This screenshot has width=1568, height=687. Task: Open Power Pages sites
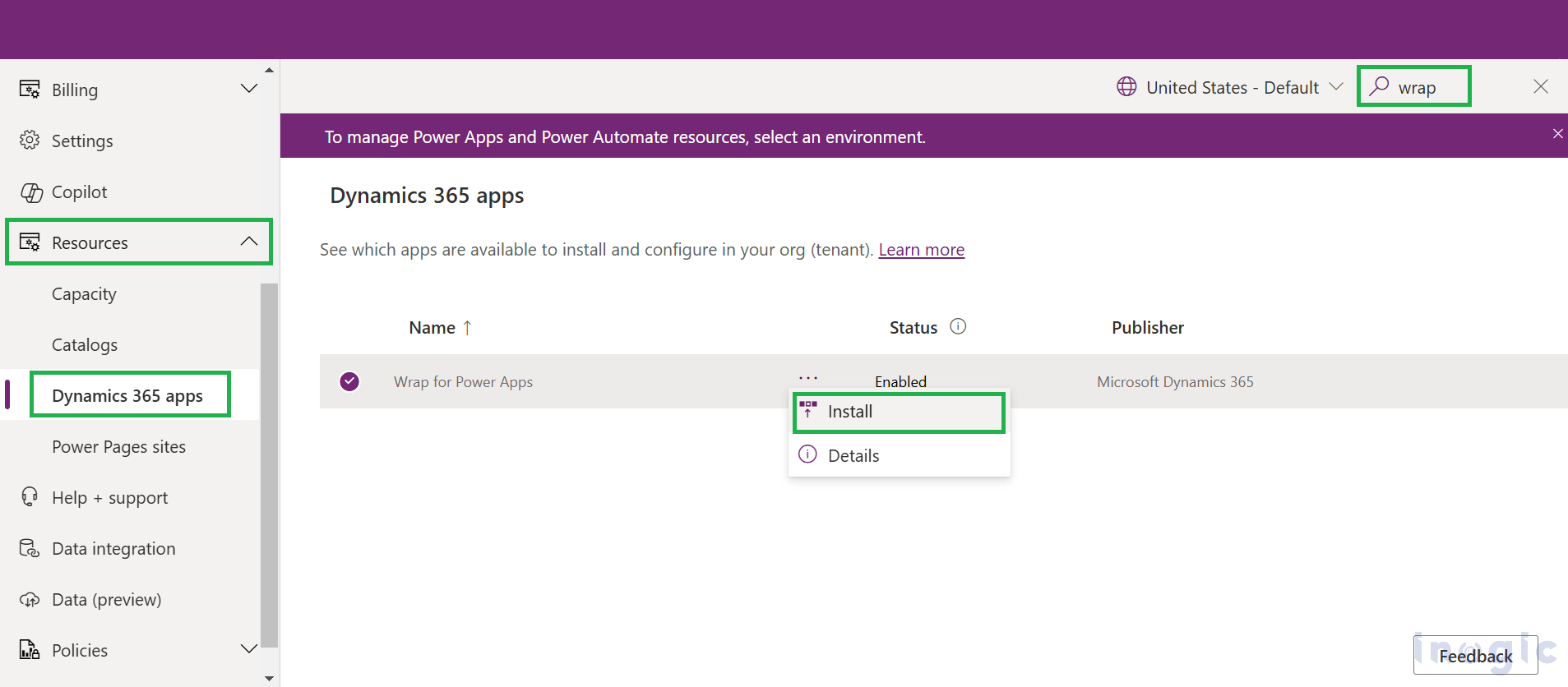point(118,446)
